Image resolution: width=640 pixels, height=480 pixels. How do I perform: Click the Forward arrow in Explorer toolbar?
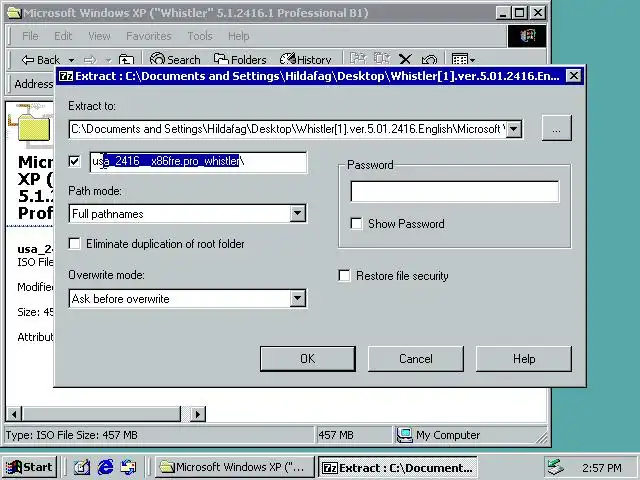[x=90, y=60]
